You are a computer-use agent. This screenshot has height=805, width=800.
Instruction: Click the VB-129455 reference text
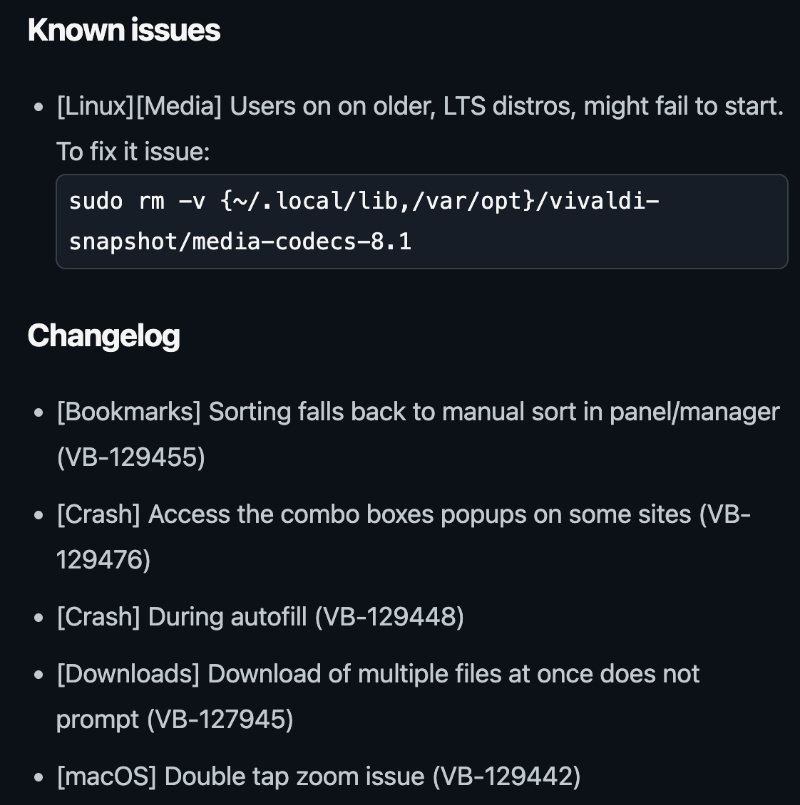coord(131,457)
